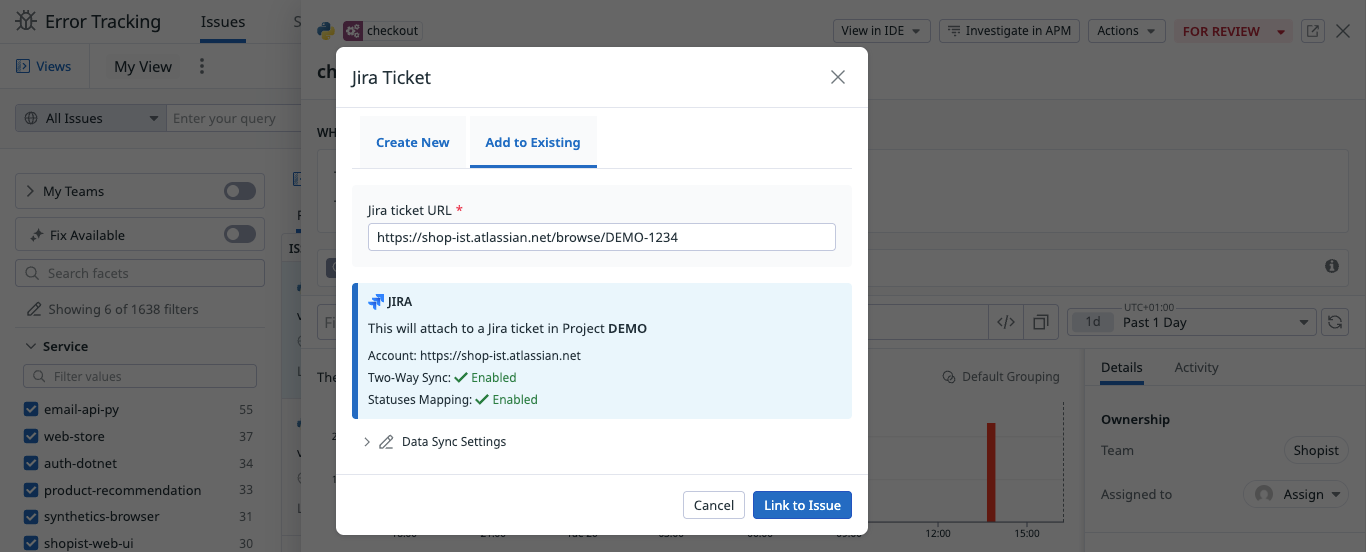This screenshot has width=1366, height=552.
Task: Click the Views panel icon
Action: pyautogui.click(x=23, y=67)
